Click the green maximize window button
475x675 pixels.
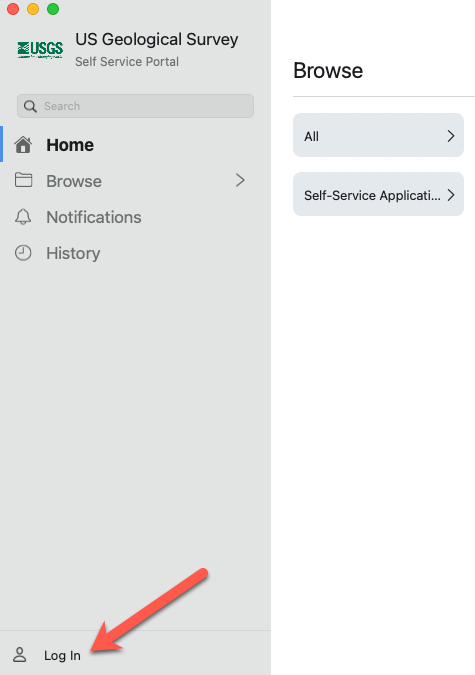pyautogui.click(x=53, y=9)
